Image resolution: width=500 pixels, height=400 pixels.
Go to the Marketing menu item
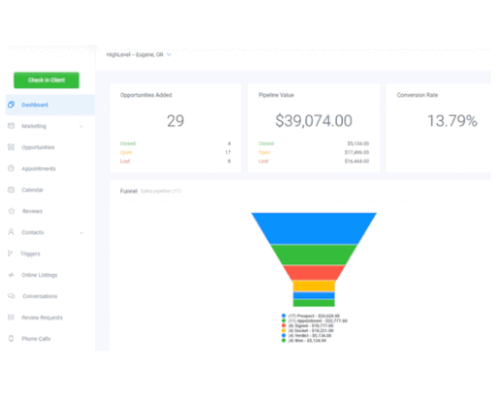(34, 126)
